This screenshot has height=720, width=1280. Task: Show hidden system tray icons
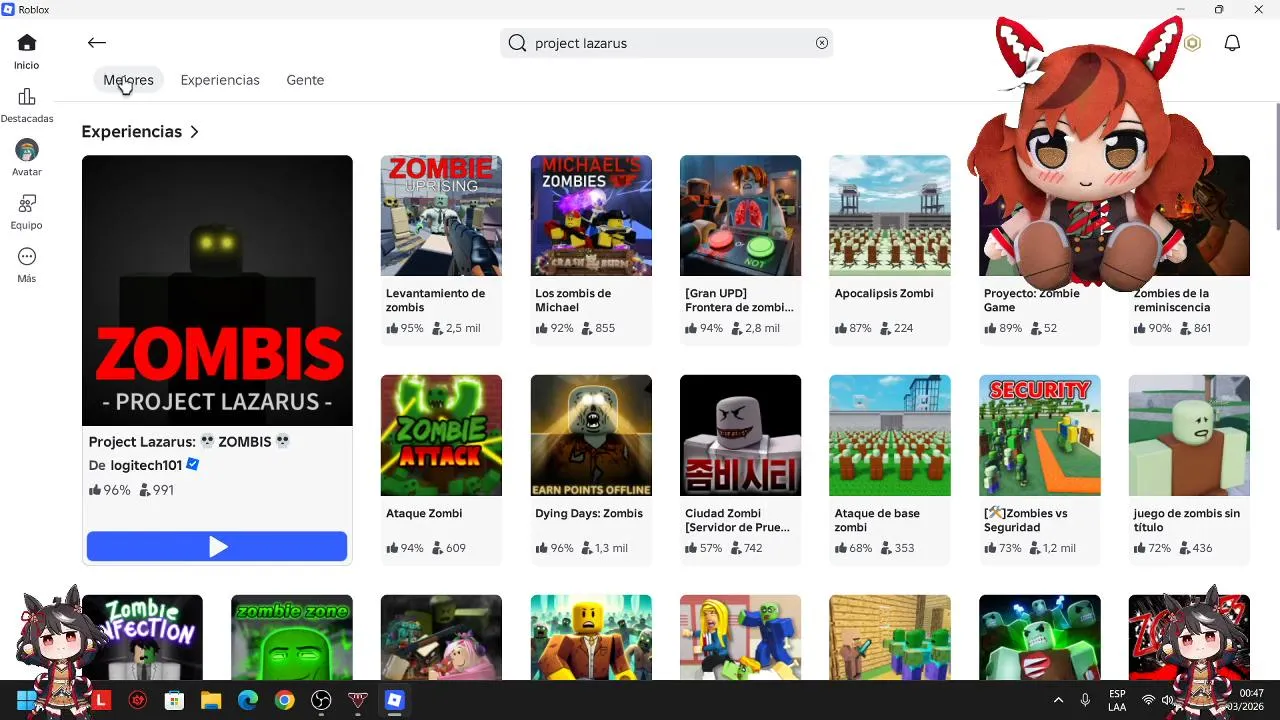[1058, 700]
